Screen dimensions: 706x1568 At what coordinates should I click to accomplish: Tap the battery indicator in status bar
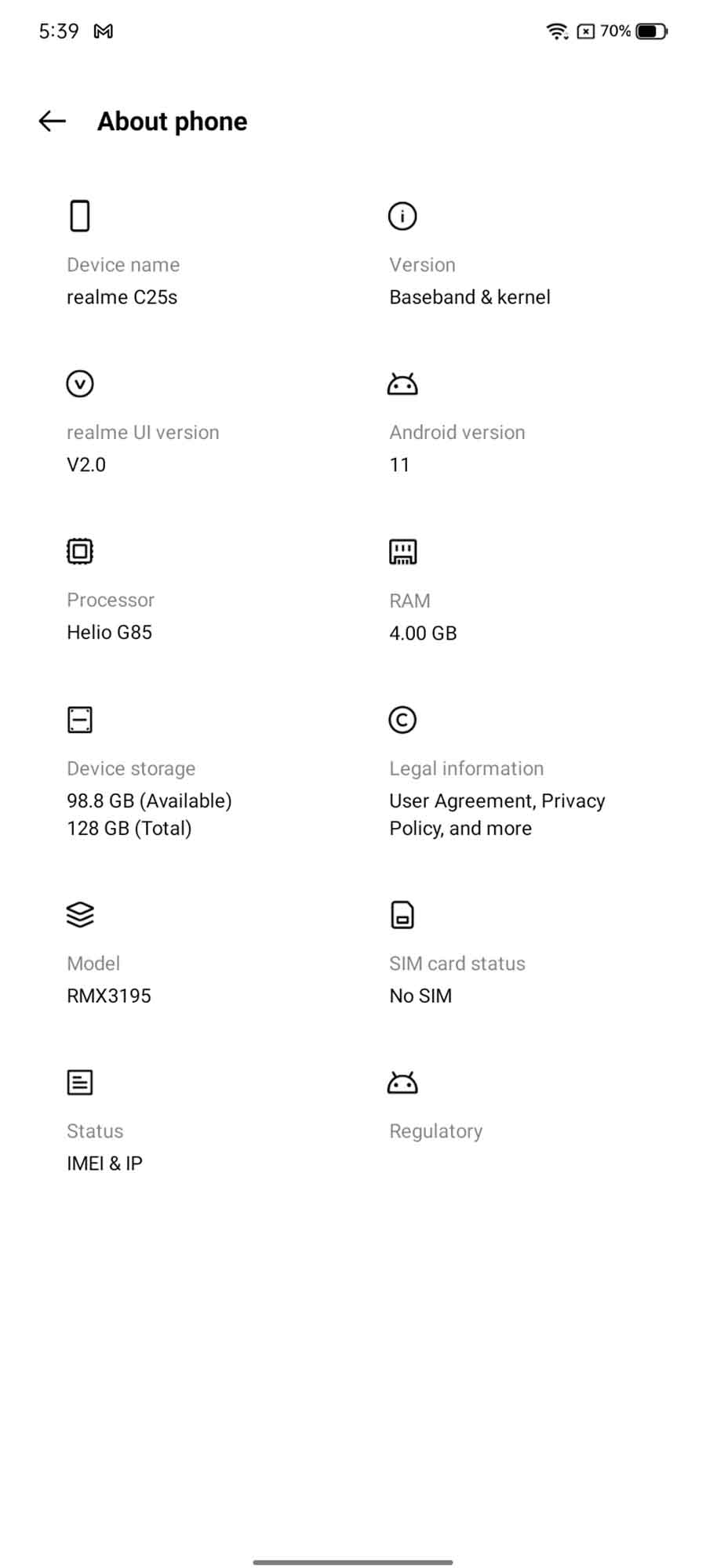(x=651, y=31)
